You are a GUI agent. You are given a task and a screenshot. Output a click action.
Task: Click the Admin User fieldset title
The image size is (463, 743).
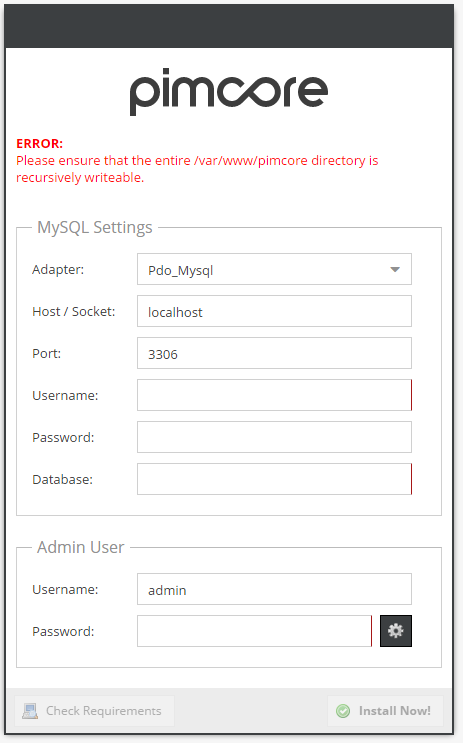click(81, 547)
